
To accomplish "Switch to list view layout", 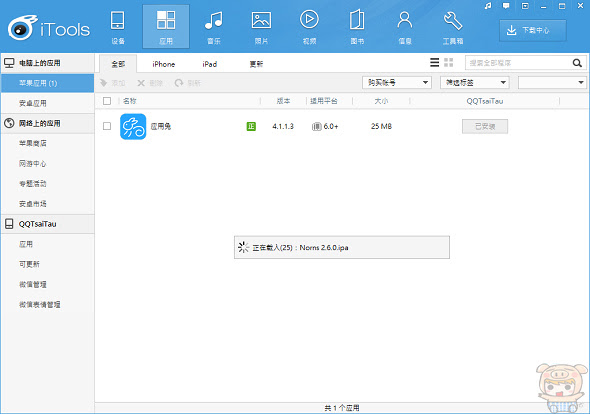I will coord(435,62).
